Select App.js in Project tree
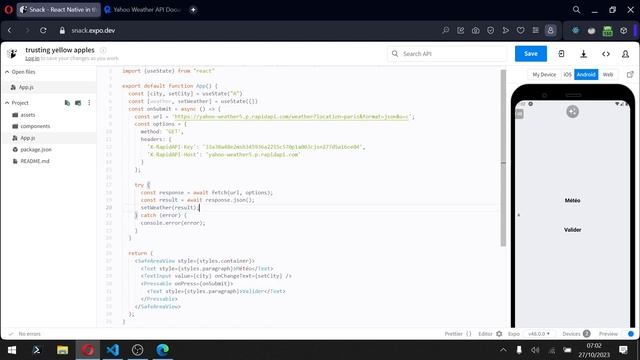Image resolution: width=640 pixels, height=360 pixels. pyautogui.click(x=27, y=138)
